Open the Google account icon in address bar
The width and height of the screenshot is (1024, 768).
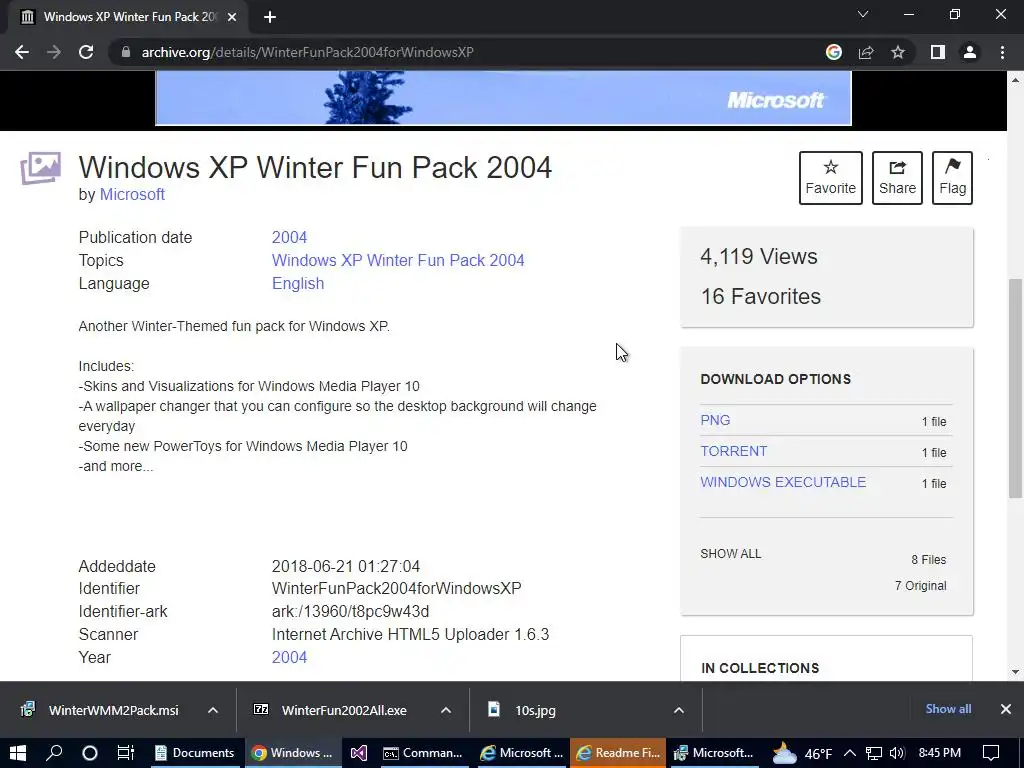click(x=833, y=52)
